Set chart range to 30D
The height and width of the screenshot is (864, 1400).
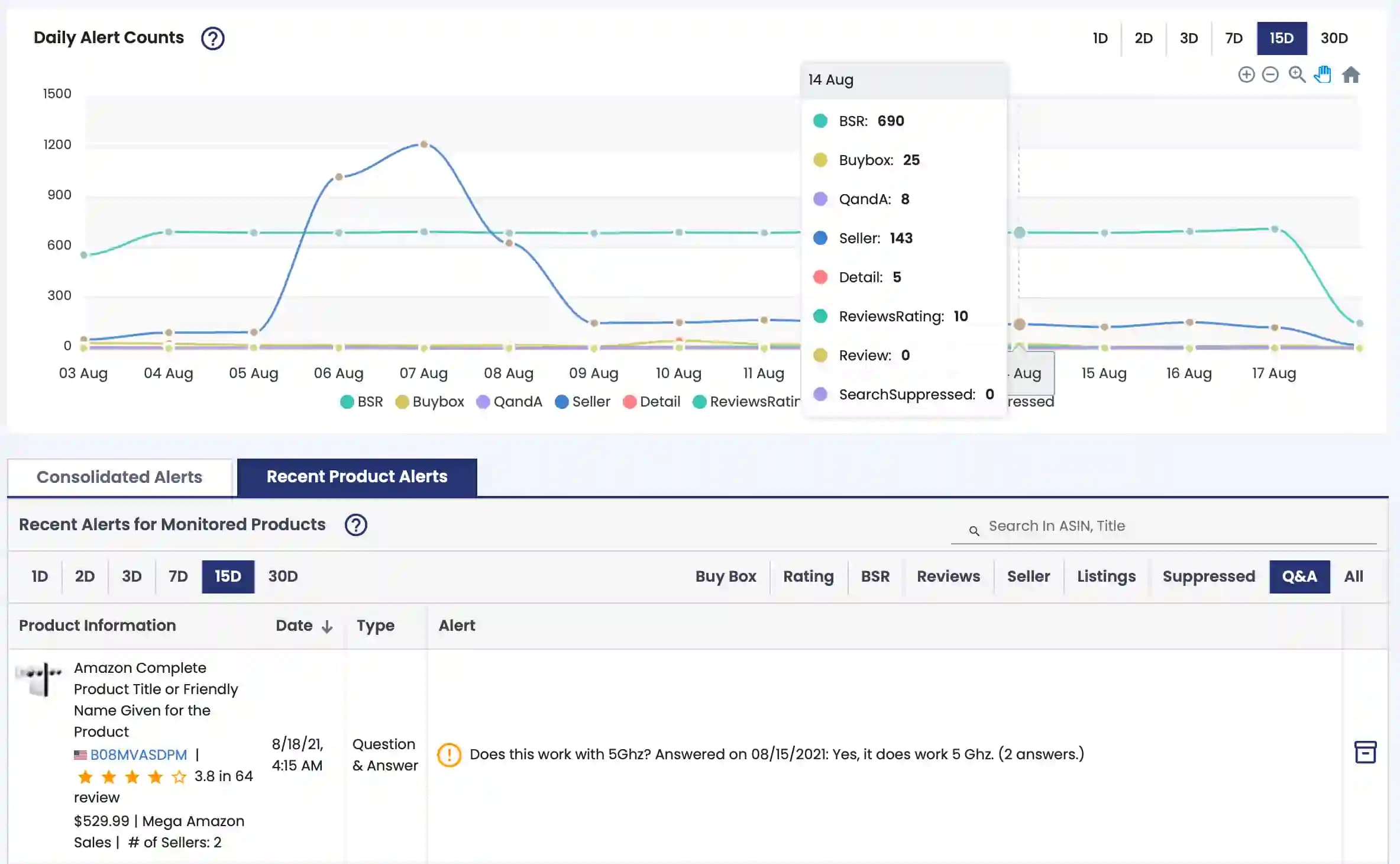[x=1334, y=38]
